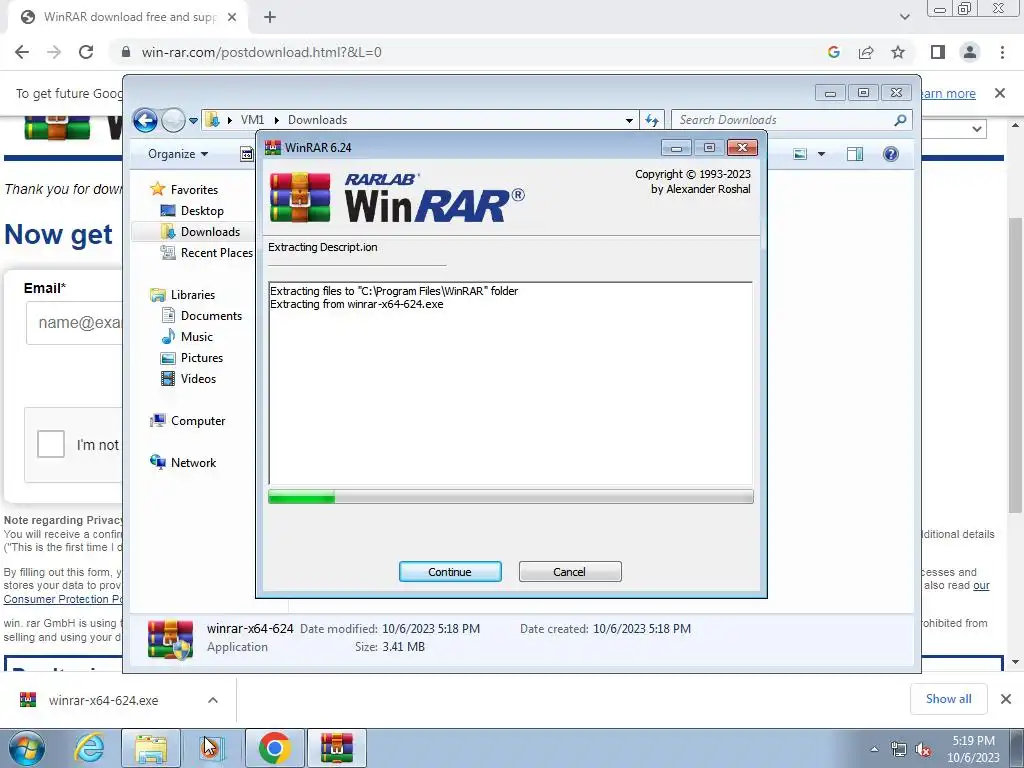Open a new Chrome tab
Screen dimensions: 1024x768
click(270, 18)
